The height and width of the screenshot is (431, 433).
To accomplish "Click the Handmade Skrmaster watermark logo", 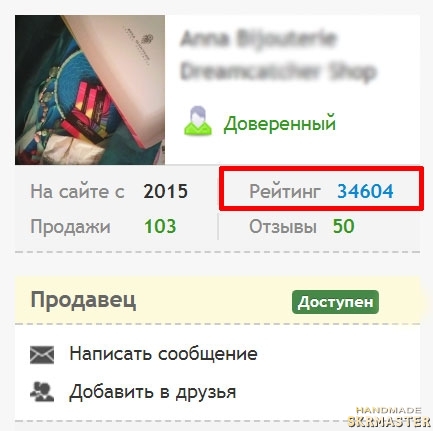I will (x=389, y=417).
